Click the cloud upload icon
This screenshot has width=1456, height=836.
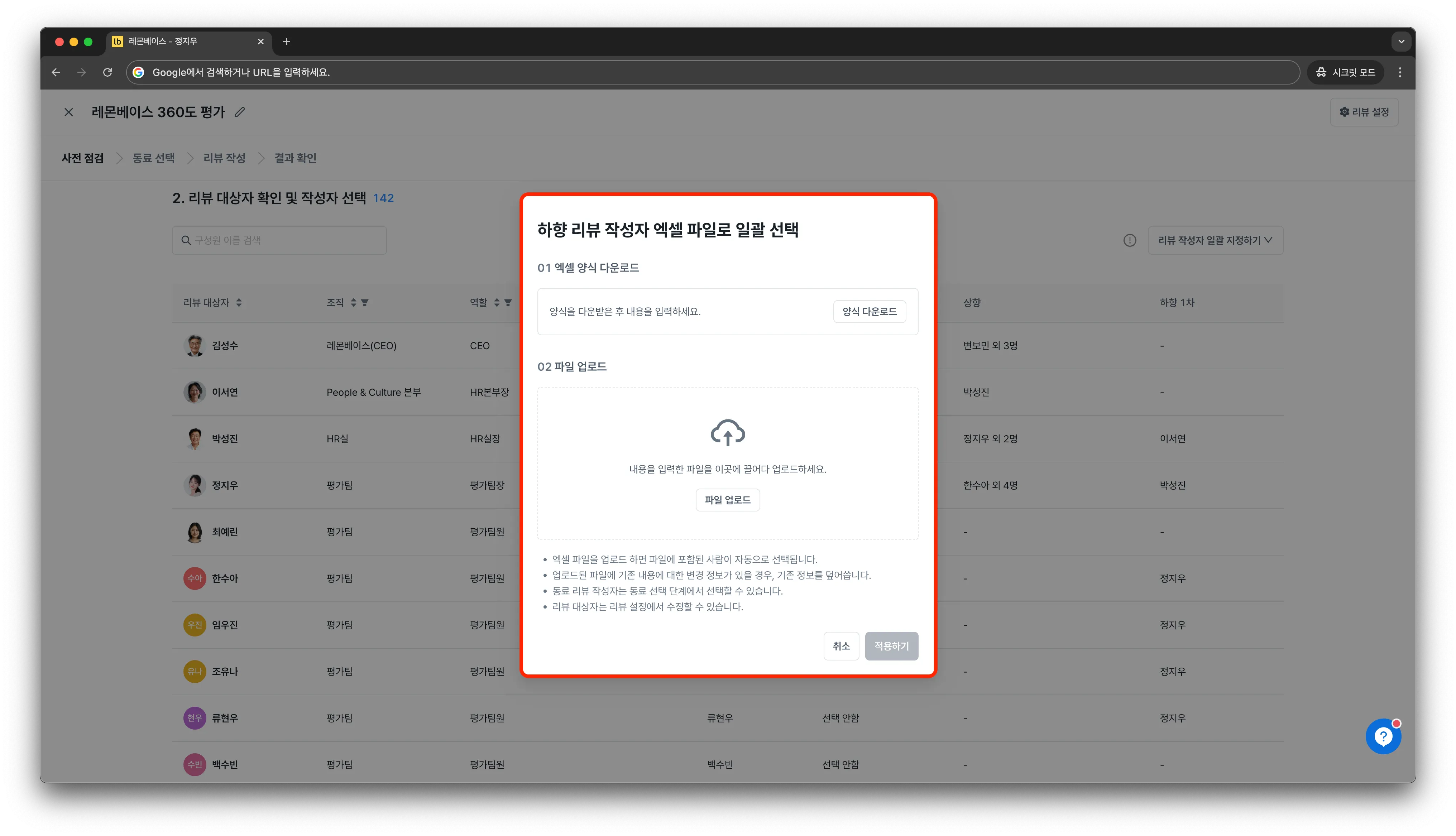(x=727, y=432)
